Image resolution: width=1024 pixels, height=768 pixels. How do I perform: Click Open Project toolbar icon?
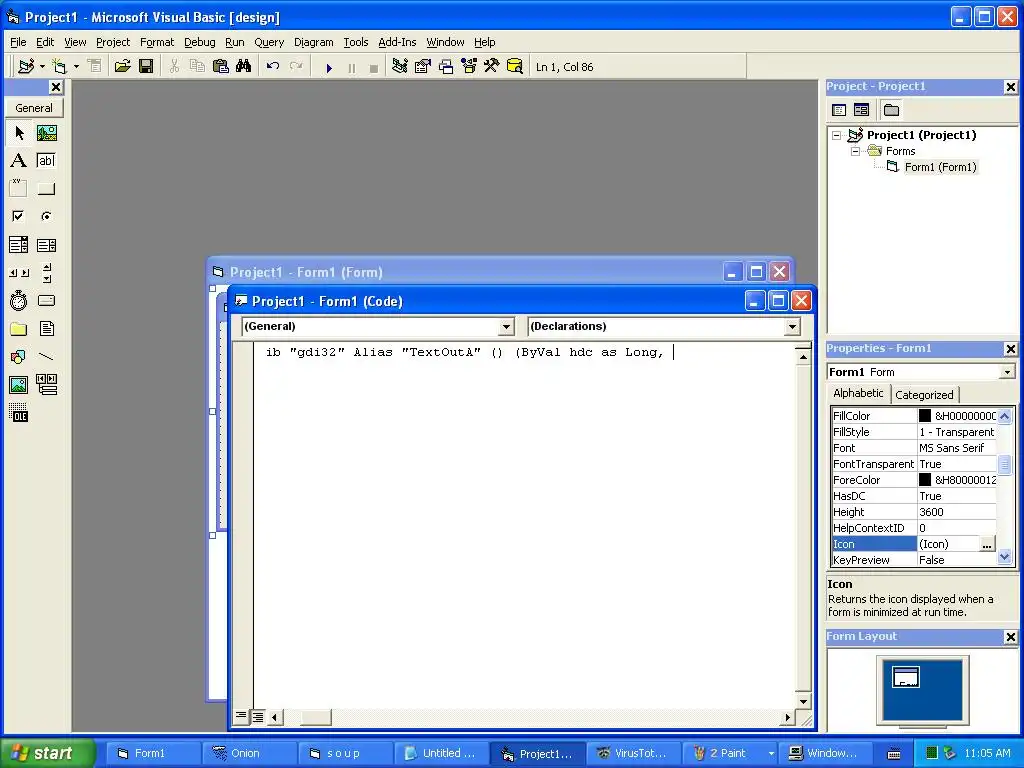(122, 67)
